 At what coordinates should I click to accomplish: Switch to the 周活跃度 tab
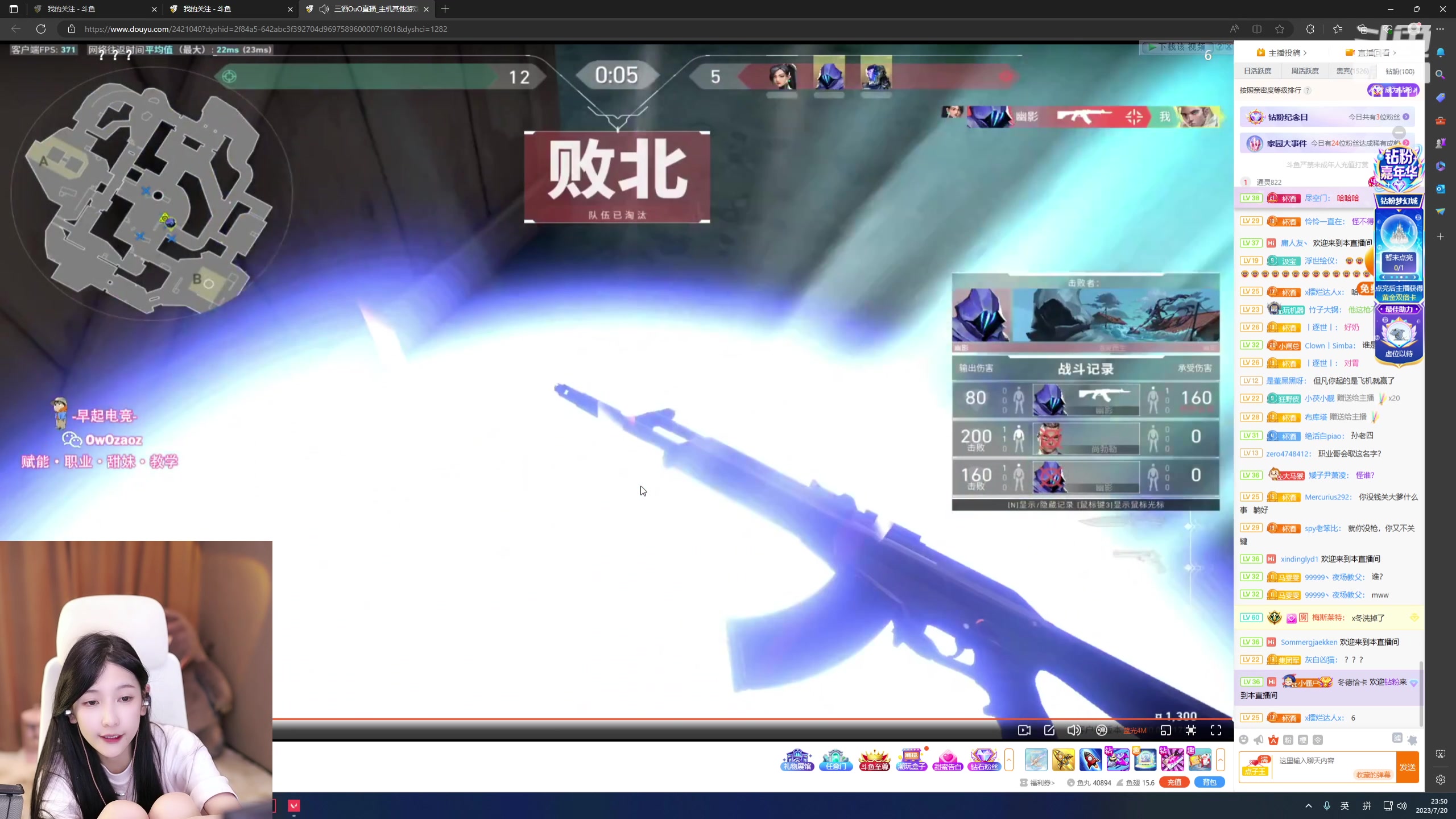coord(1305,71)
